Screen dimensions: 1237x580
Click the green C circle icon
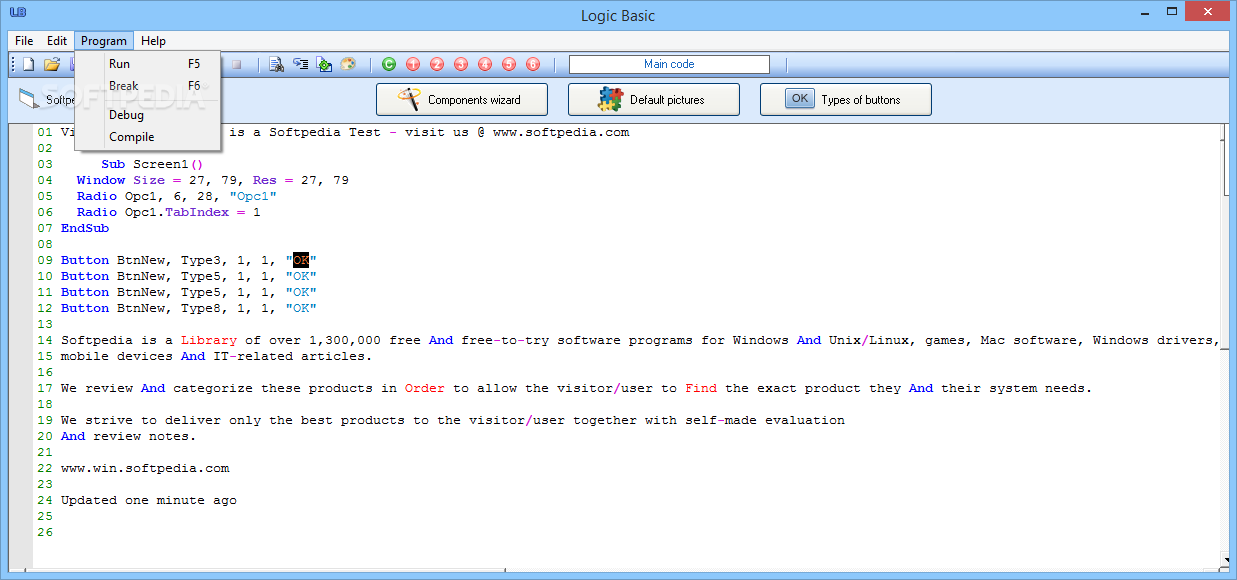(x=389, y=64)
